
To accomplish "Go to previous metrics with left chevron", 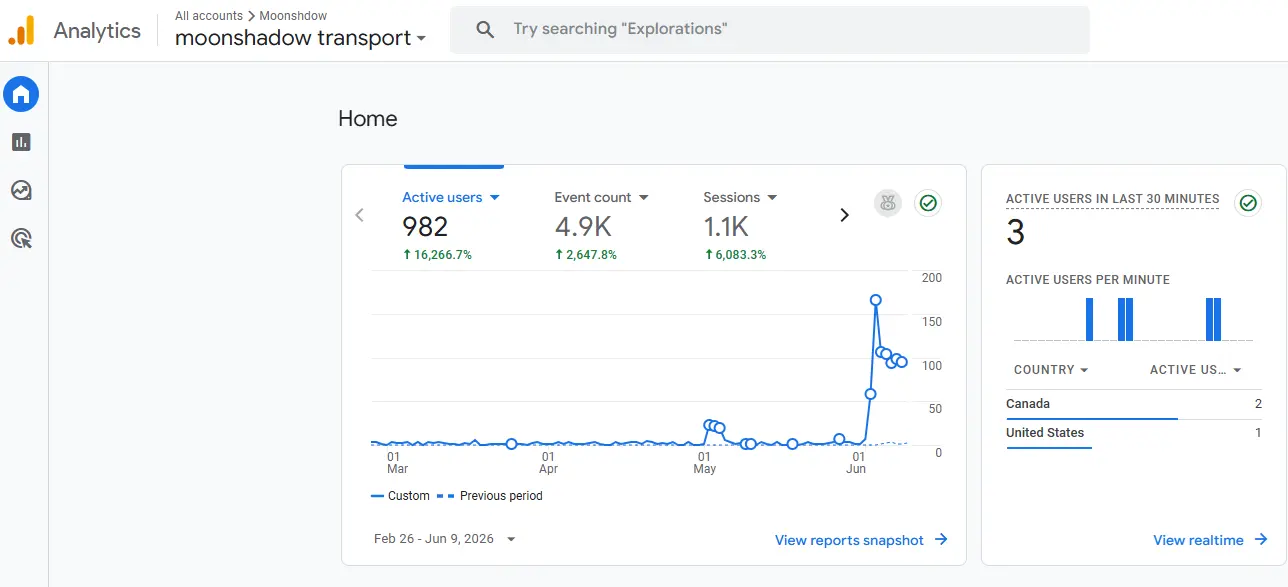I will (x=360, y=215).
